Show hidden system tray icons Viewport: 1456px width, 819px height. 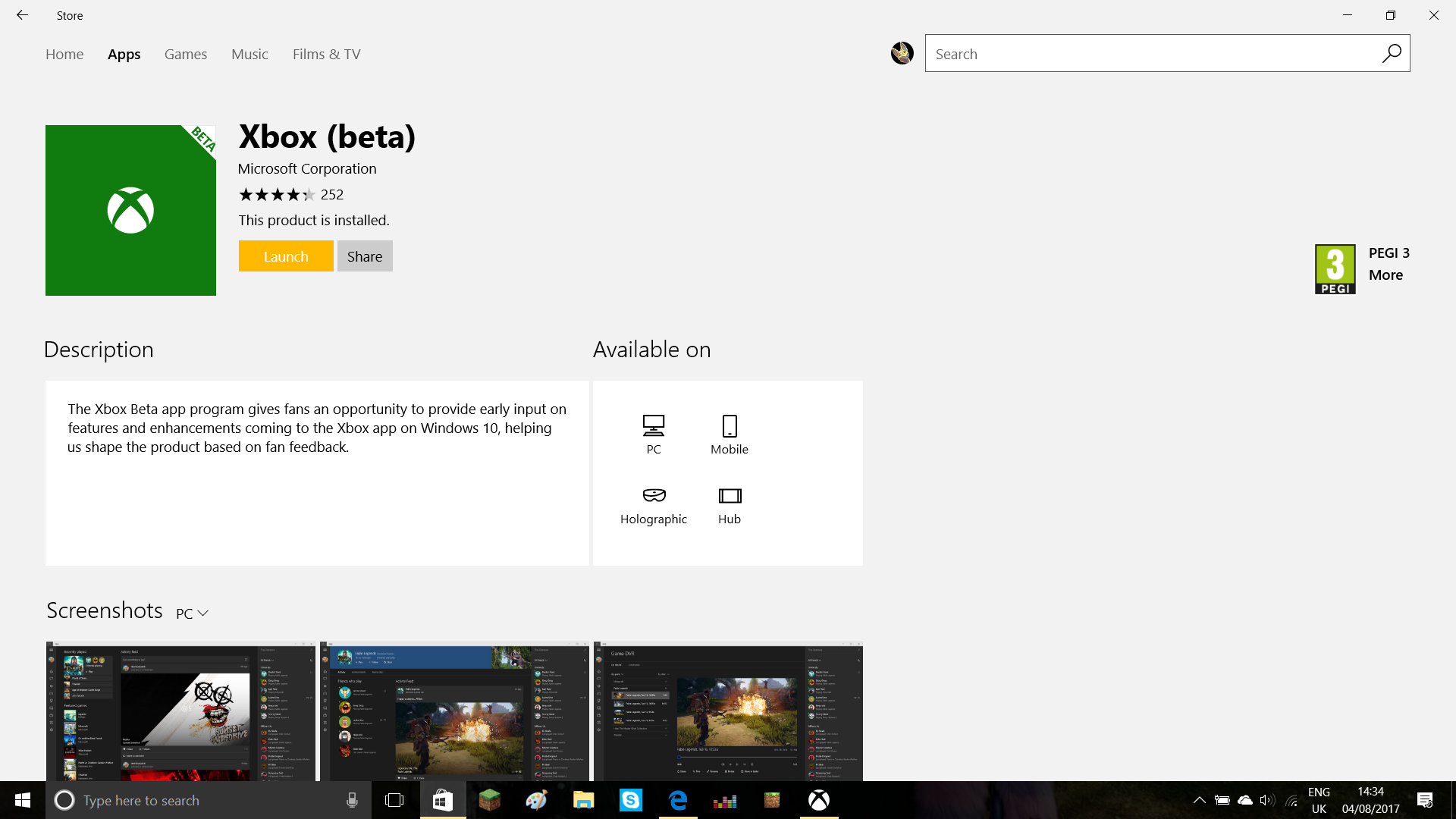point(1199,800)
